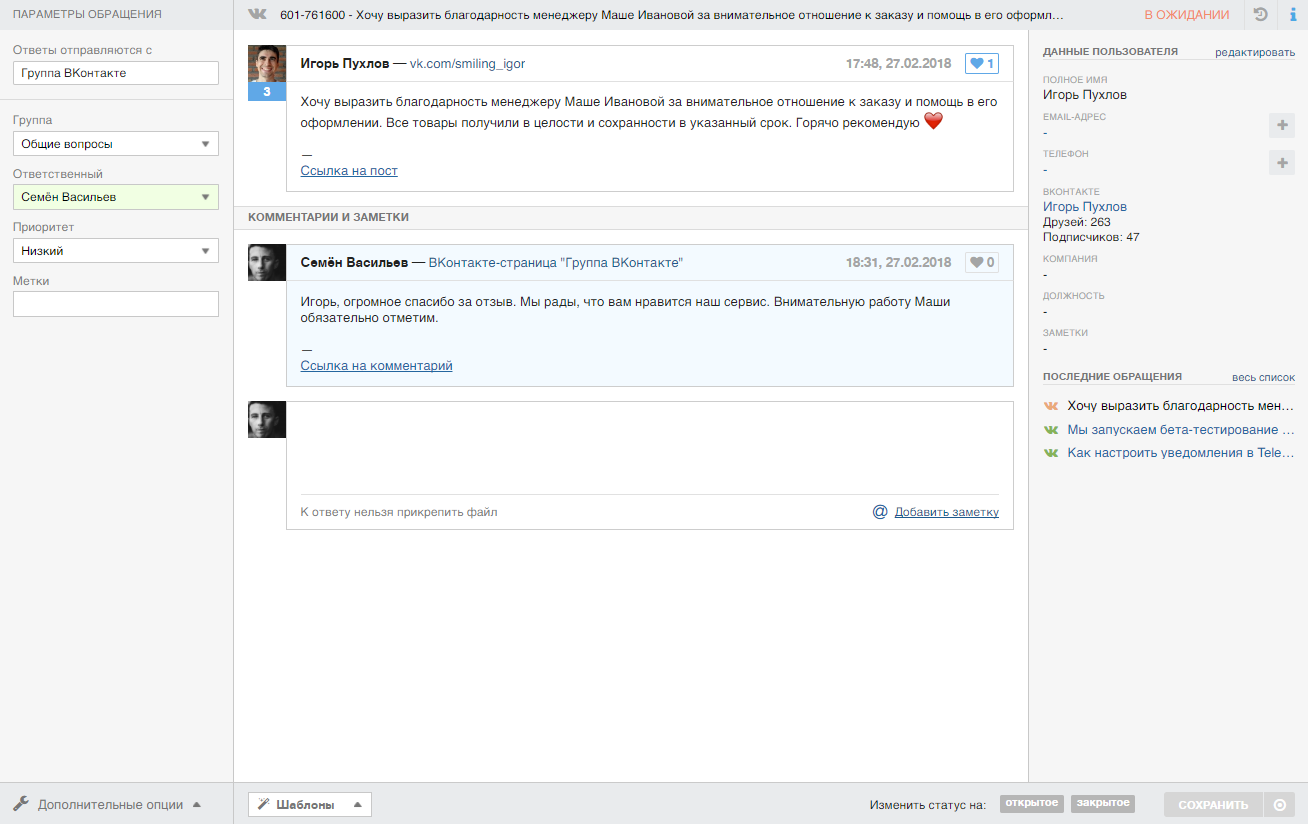Change status to закрытое
The height and width of the screenshot is (824, 1308).
[x=1102, y=803]
